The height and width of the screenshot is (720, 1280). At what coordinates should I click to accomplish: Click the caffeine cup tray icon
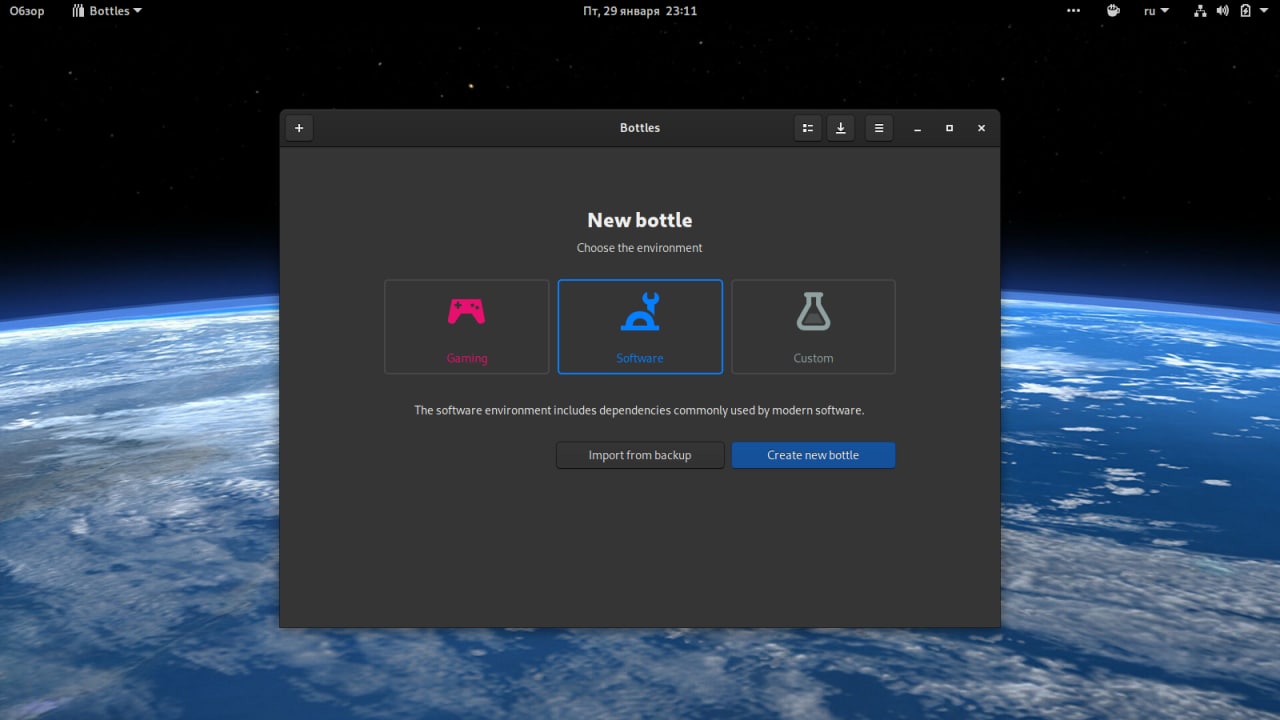[x=1113, y=11]
